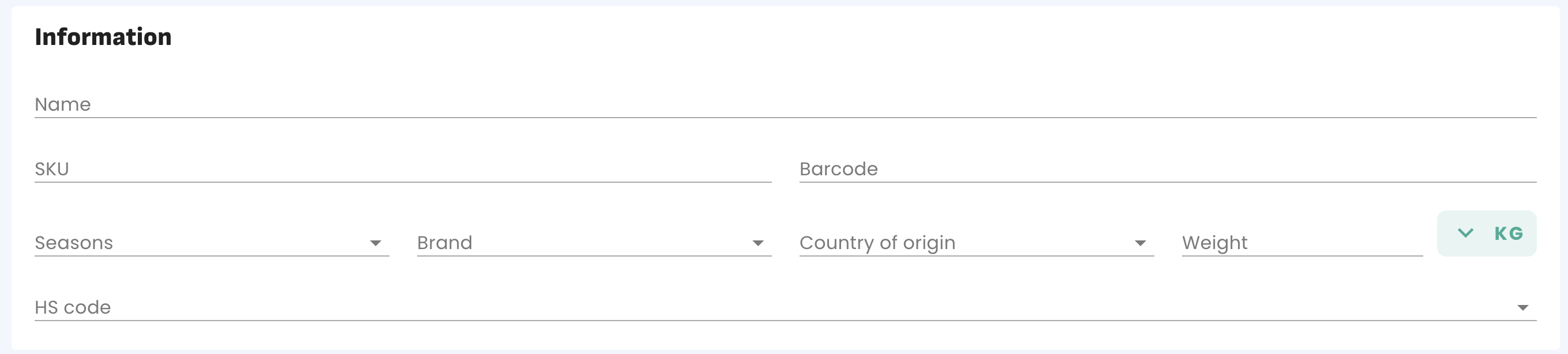Image resolution: width=1568 pixels, height=354 pixels.
Task: Click the Barcode placeholder label
Action: [838, 169]
